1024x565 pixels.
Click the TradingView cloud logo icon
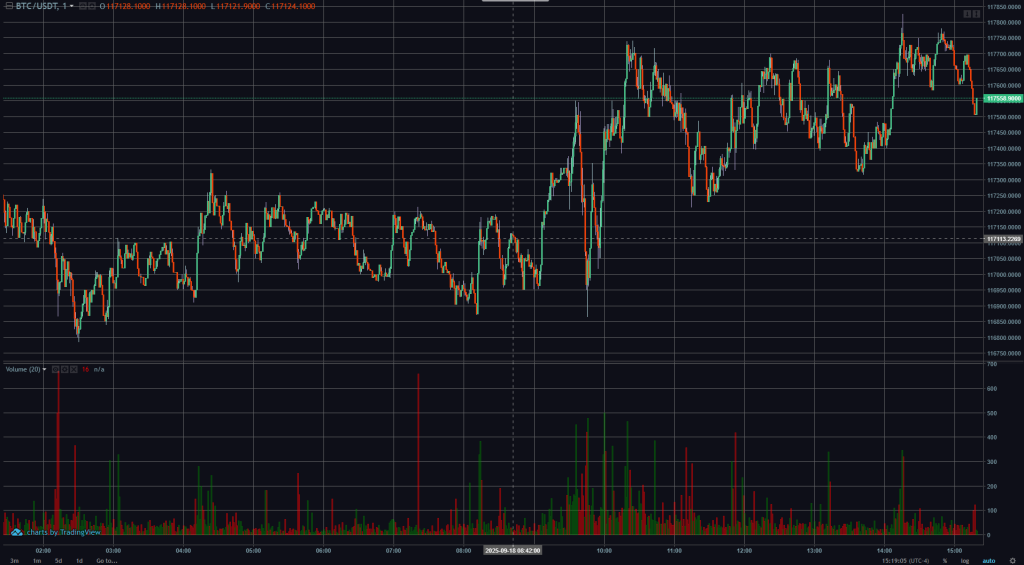16,532
